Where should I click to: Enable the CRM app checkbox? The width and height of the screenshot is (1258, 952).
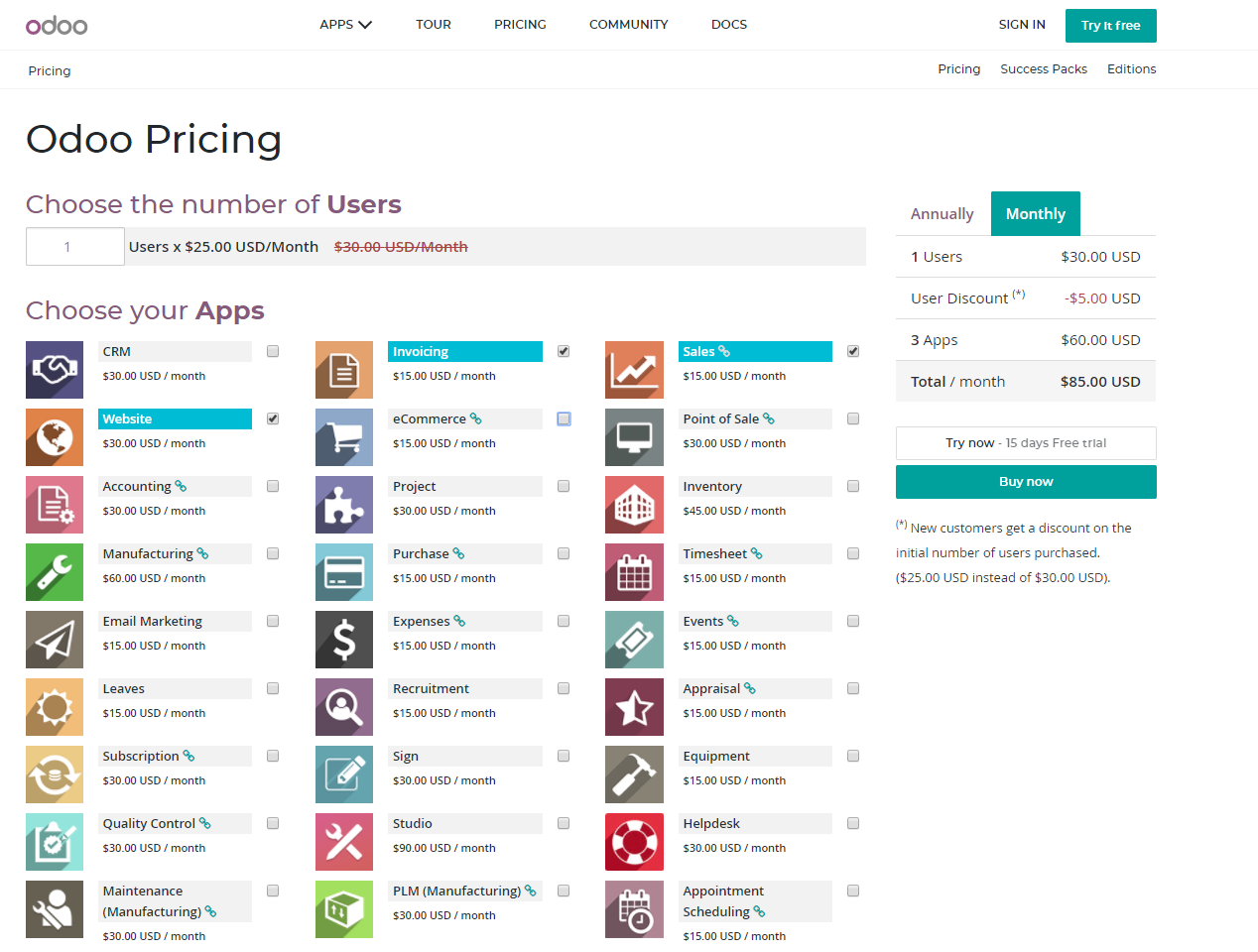(x=273, y=351)
